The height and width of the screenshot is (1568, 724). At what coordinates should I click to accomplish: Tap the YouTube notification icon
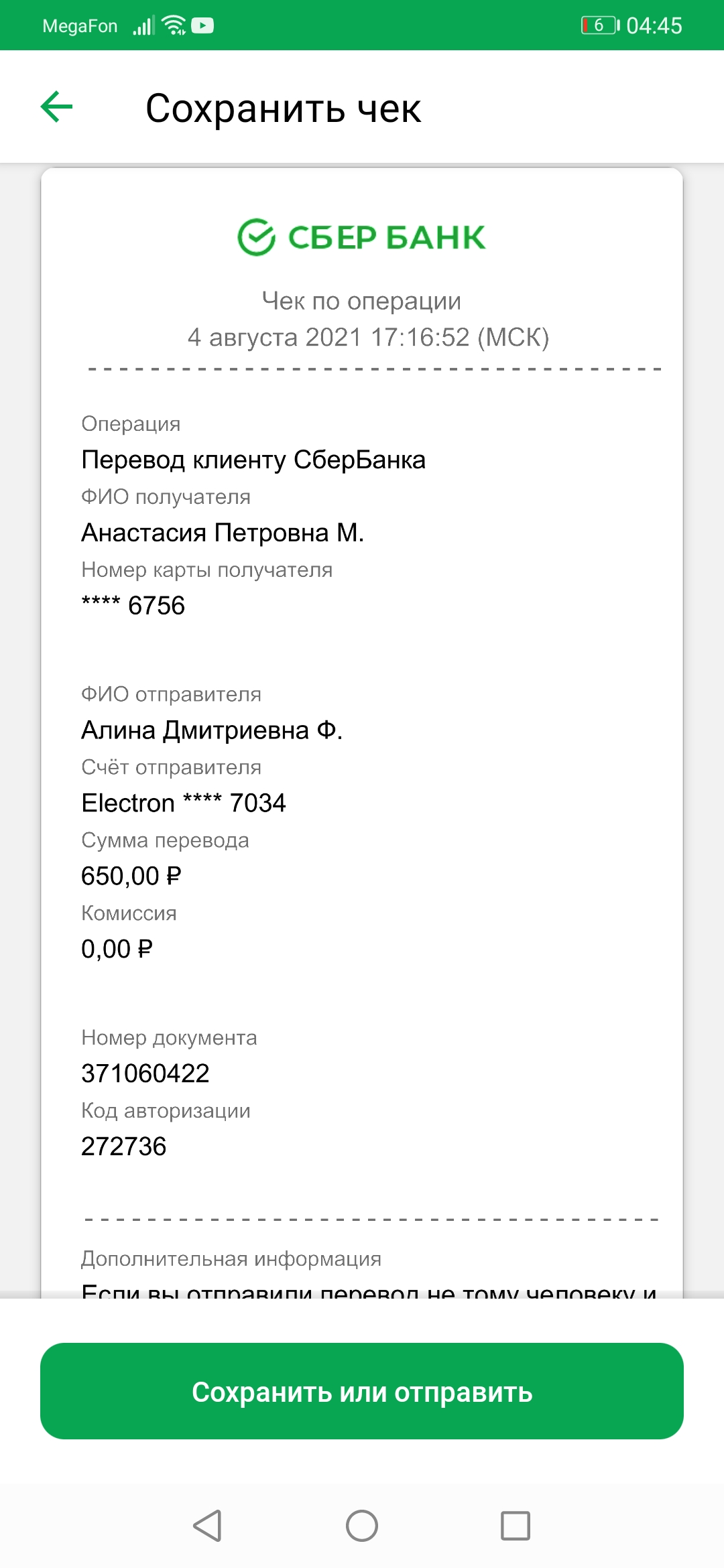(x=202, y=25)
